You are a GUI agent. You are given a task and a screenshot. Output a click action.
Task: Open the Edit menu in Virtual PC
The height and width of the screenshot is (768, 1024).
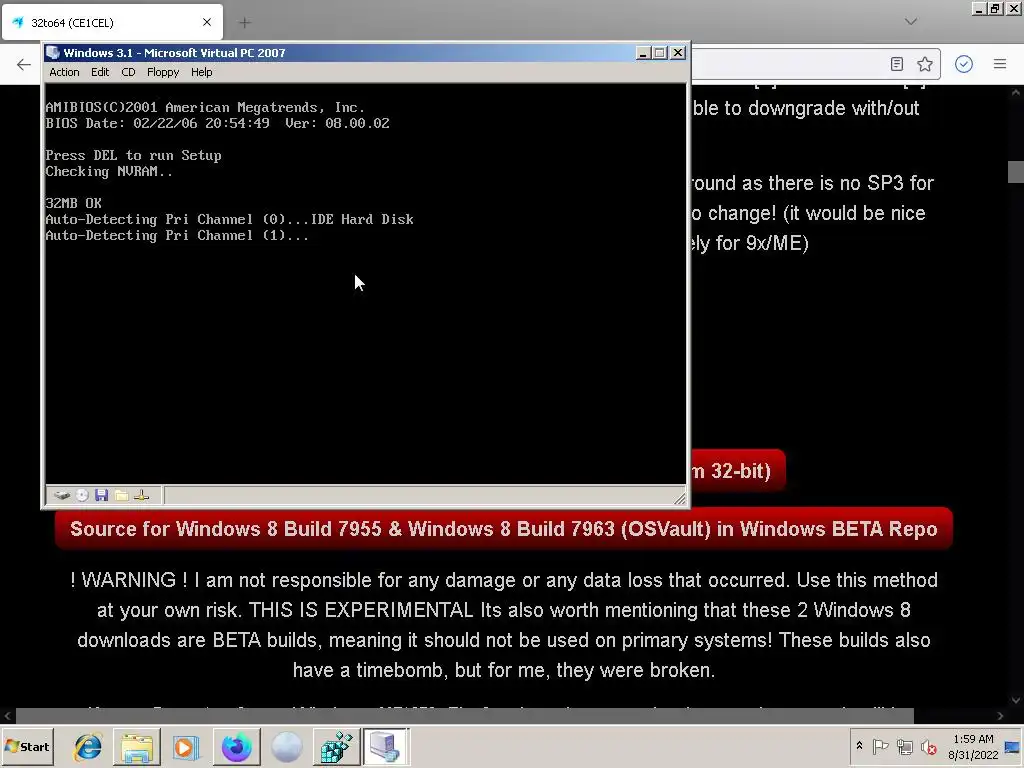point(100,72)
